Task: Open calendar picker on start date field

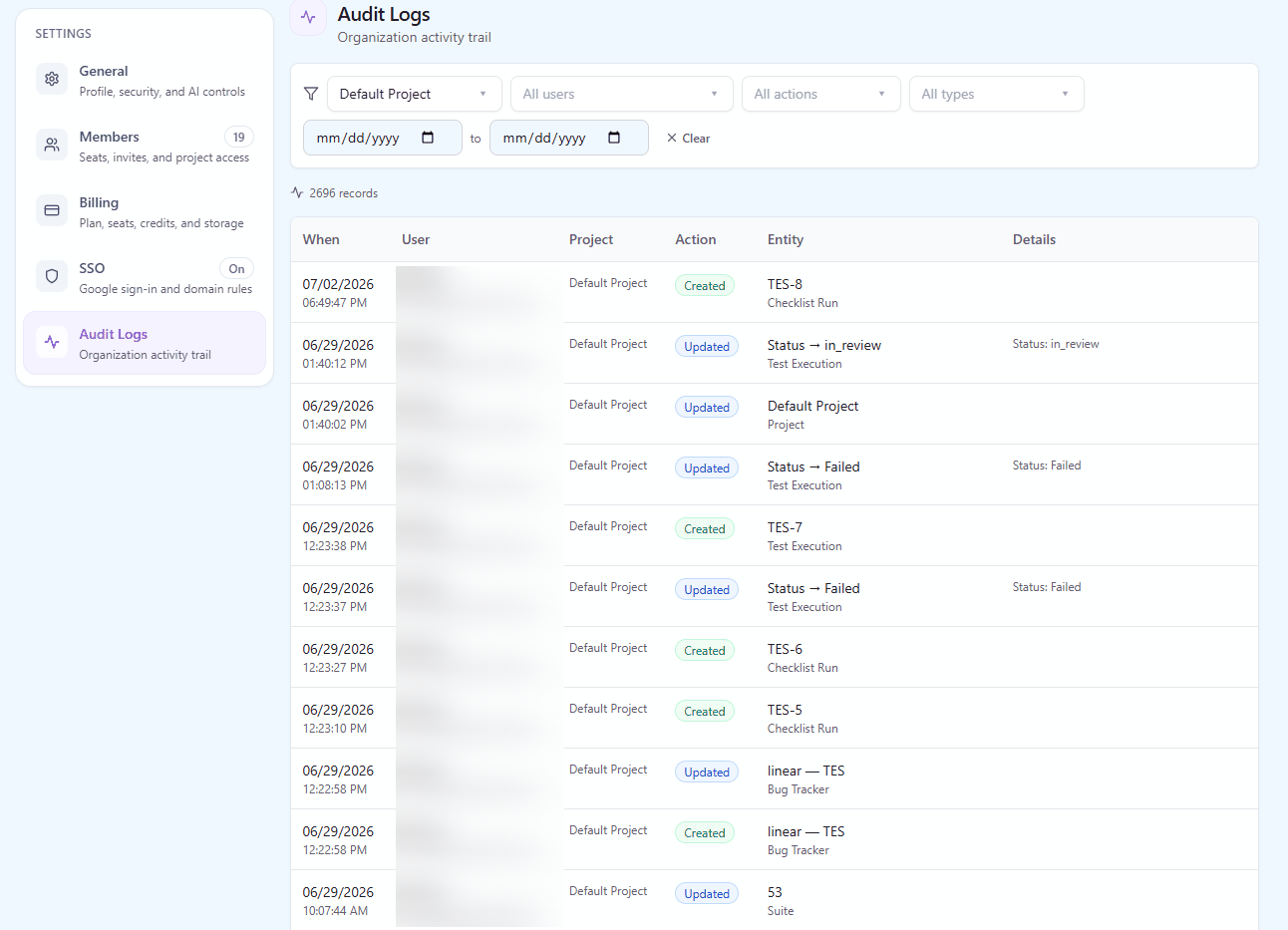Action: [428, 138]
